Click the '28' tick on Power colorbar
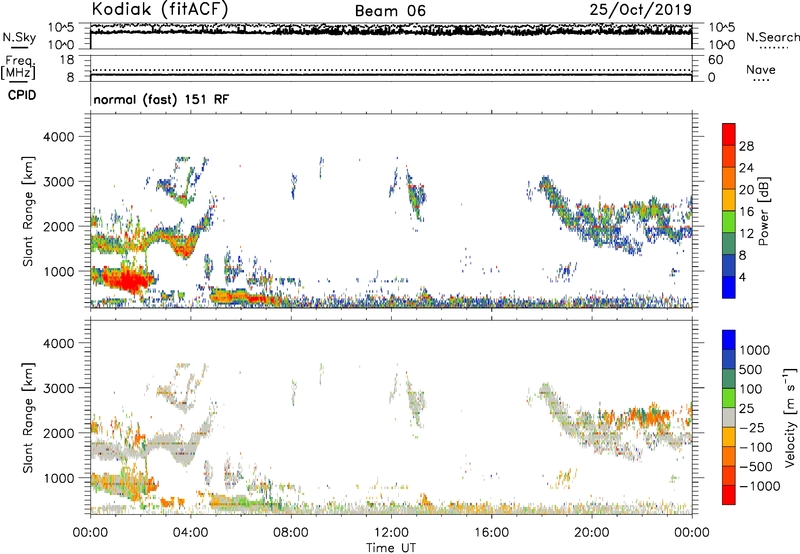This screenshot has width=800, height=554. (x=746, y=146)
